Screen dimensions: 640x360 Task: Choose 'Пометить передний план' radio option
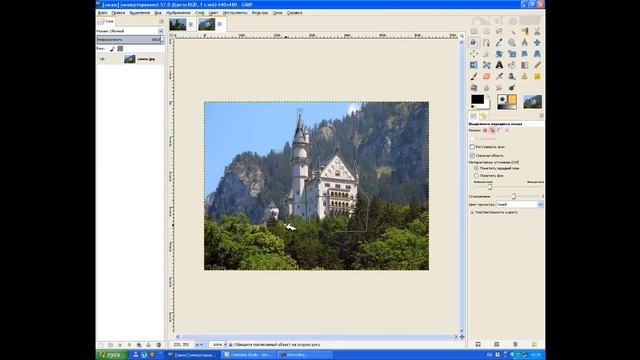click(x=476, y=168)
